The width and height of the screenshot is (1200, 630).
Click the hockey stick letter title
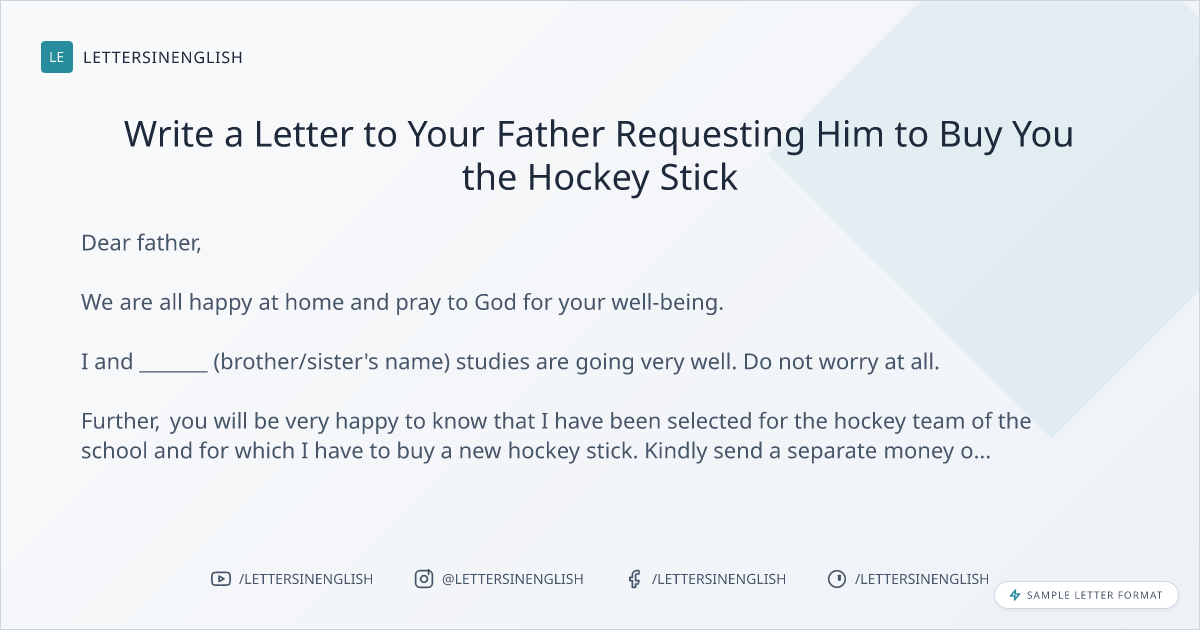(599, 155)
